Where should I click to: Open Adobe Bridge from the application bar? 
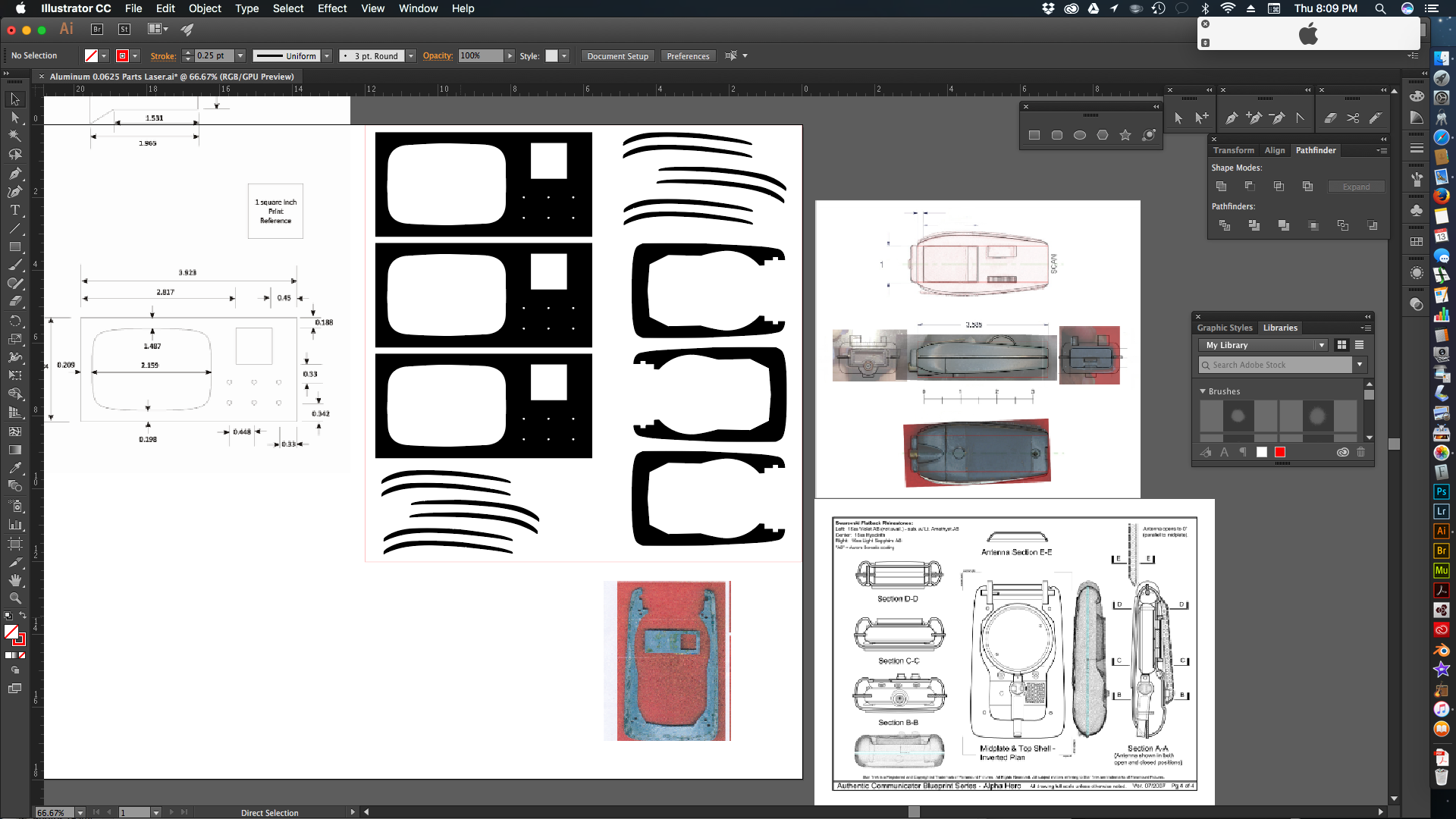click(x=97, y=30)
